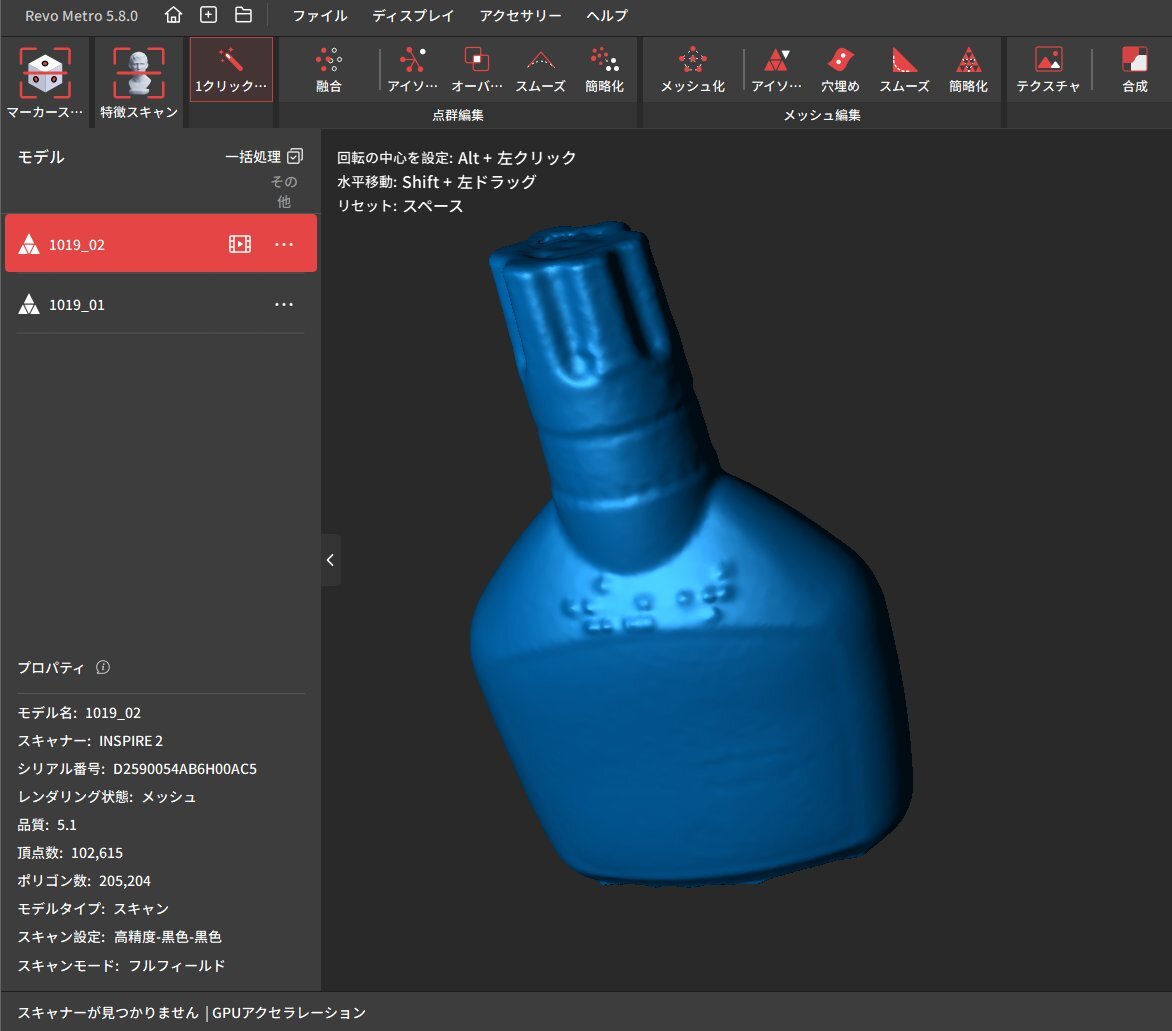Click the Meshing (メッシュ化) tool

coord(692,70)
